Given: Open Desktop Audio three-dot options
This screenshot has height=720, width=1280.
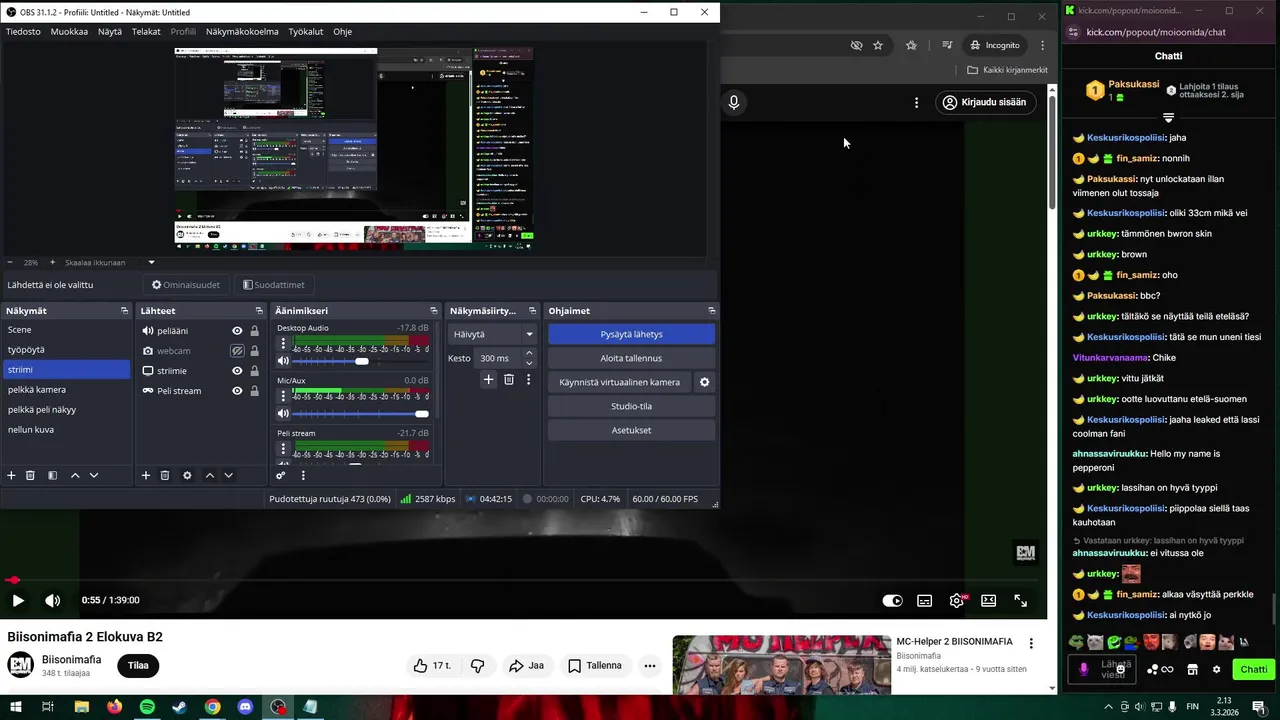Looking at the screenshot, I should pyautogui.click(x=283, y=343).
